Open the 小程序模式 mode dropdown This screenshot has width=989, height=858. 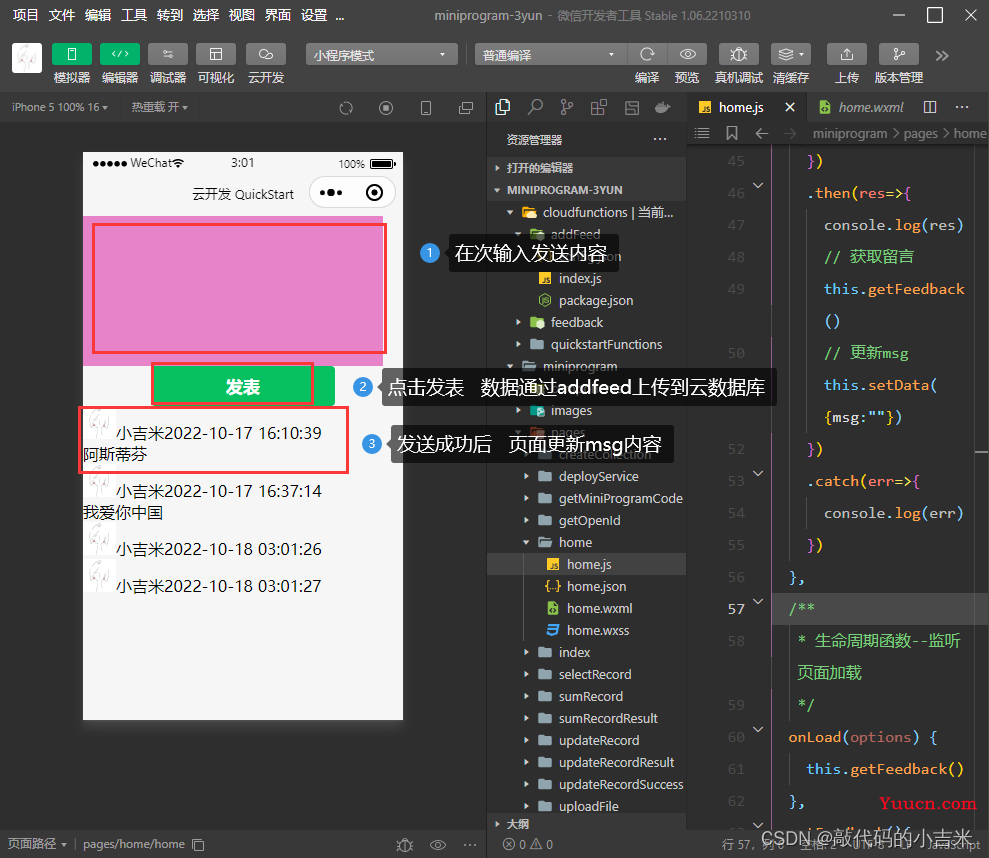coord(382,55)
